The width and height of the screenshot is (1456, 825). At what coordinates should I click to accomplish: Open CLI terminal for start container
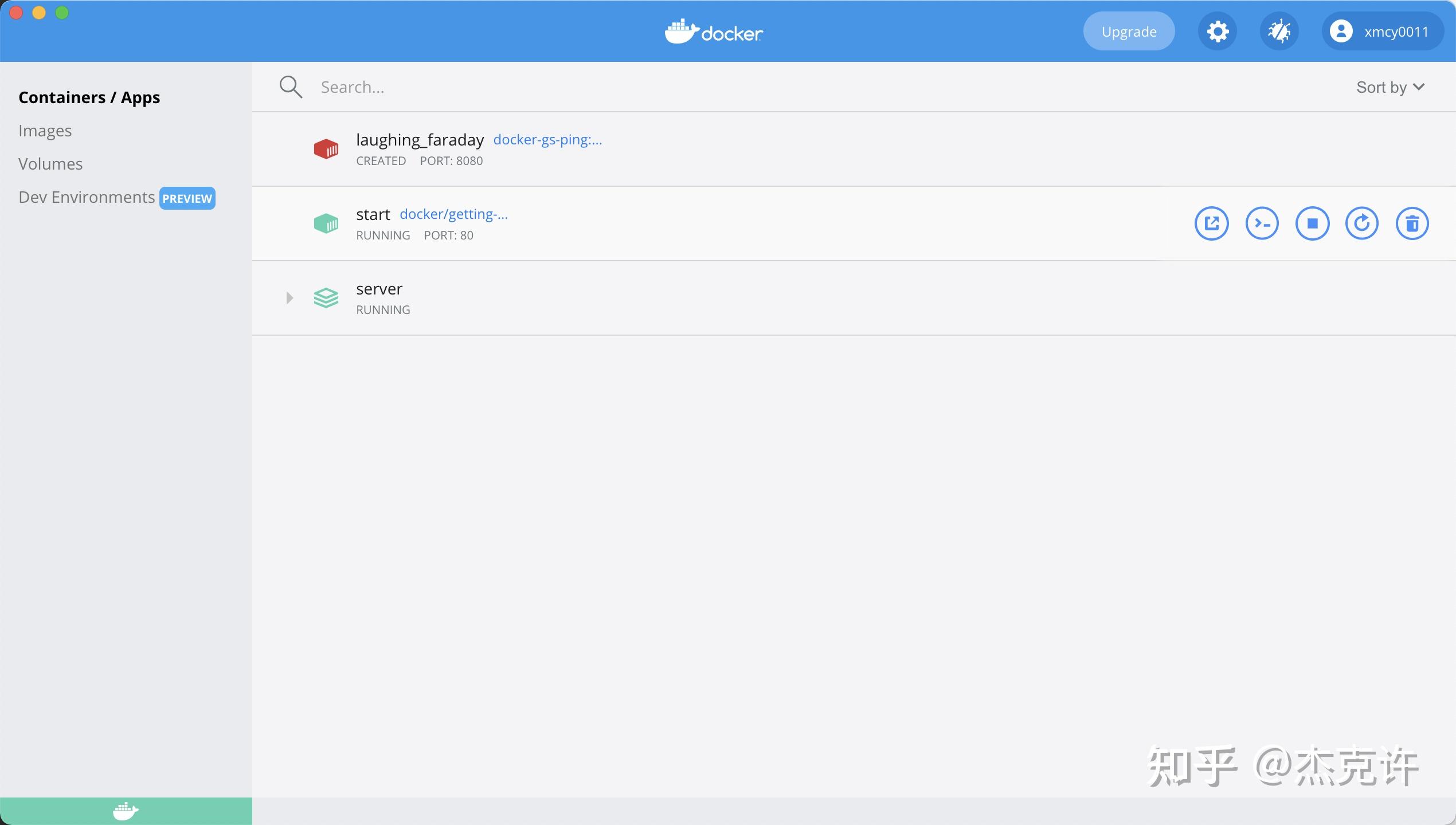point(1262,223)
